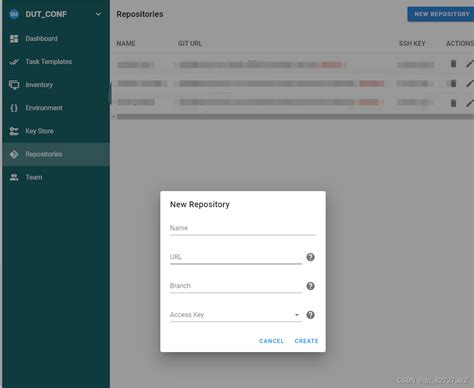Click the Inventory monitor icon
Screen dimensions: 474x388
point(14,85)
